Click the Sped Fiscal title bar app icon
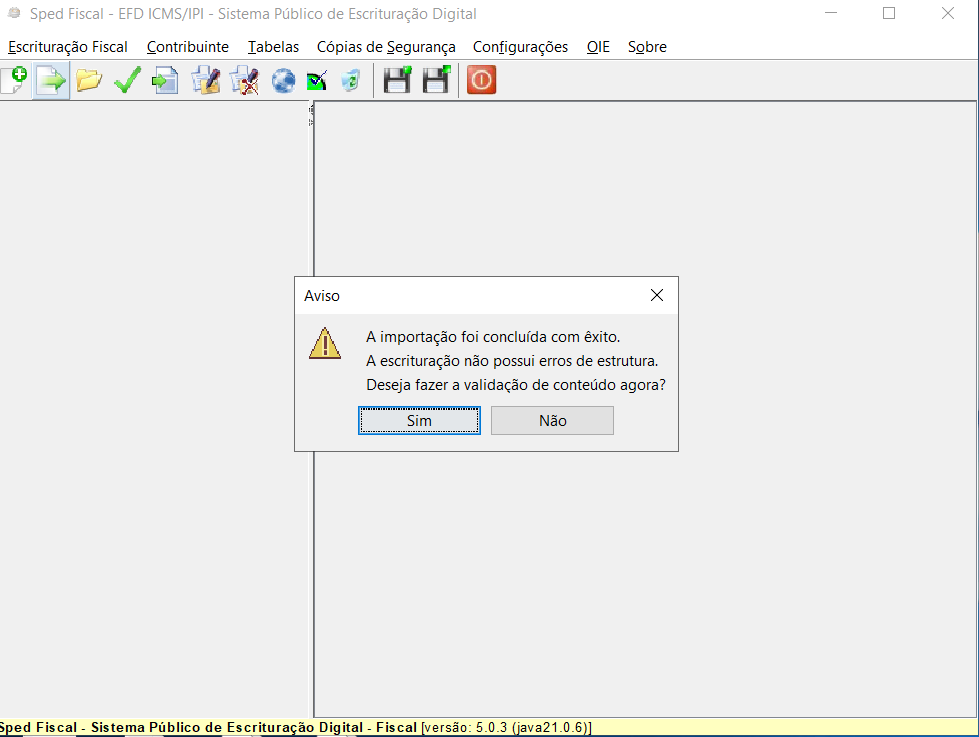This screenshot has width=979, height=737. coord(14,13)
